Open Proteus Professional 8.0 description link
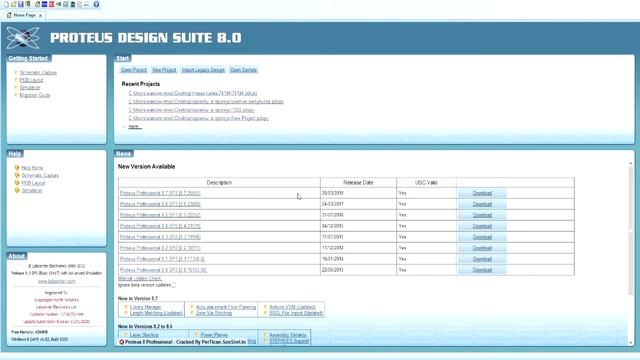The height and width of the screenshot is (360, 640). [x=163, y=270]
